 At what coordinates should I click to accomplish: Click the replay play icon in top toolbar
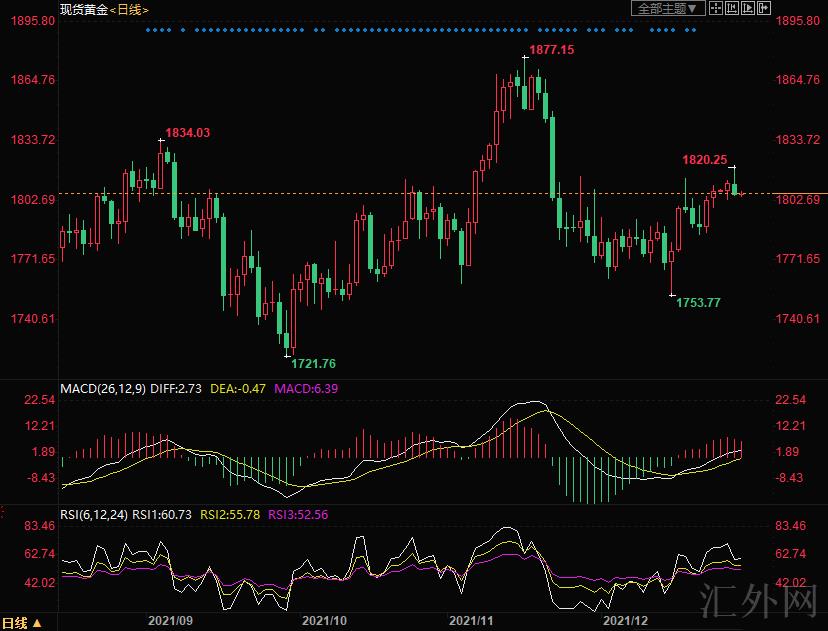tap(748, 8)
